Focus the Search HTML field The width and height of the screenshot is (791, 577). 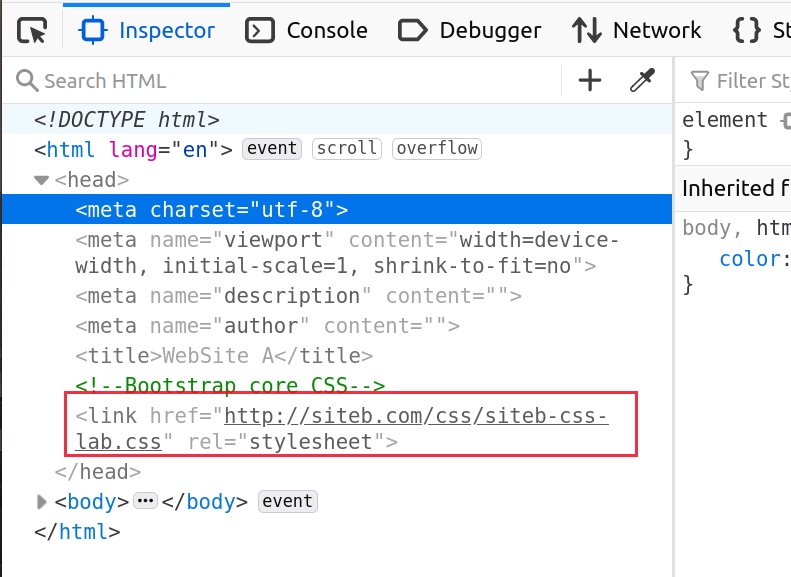288,81
